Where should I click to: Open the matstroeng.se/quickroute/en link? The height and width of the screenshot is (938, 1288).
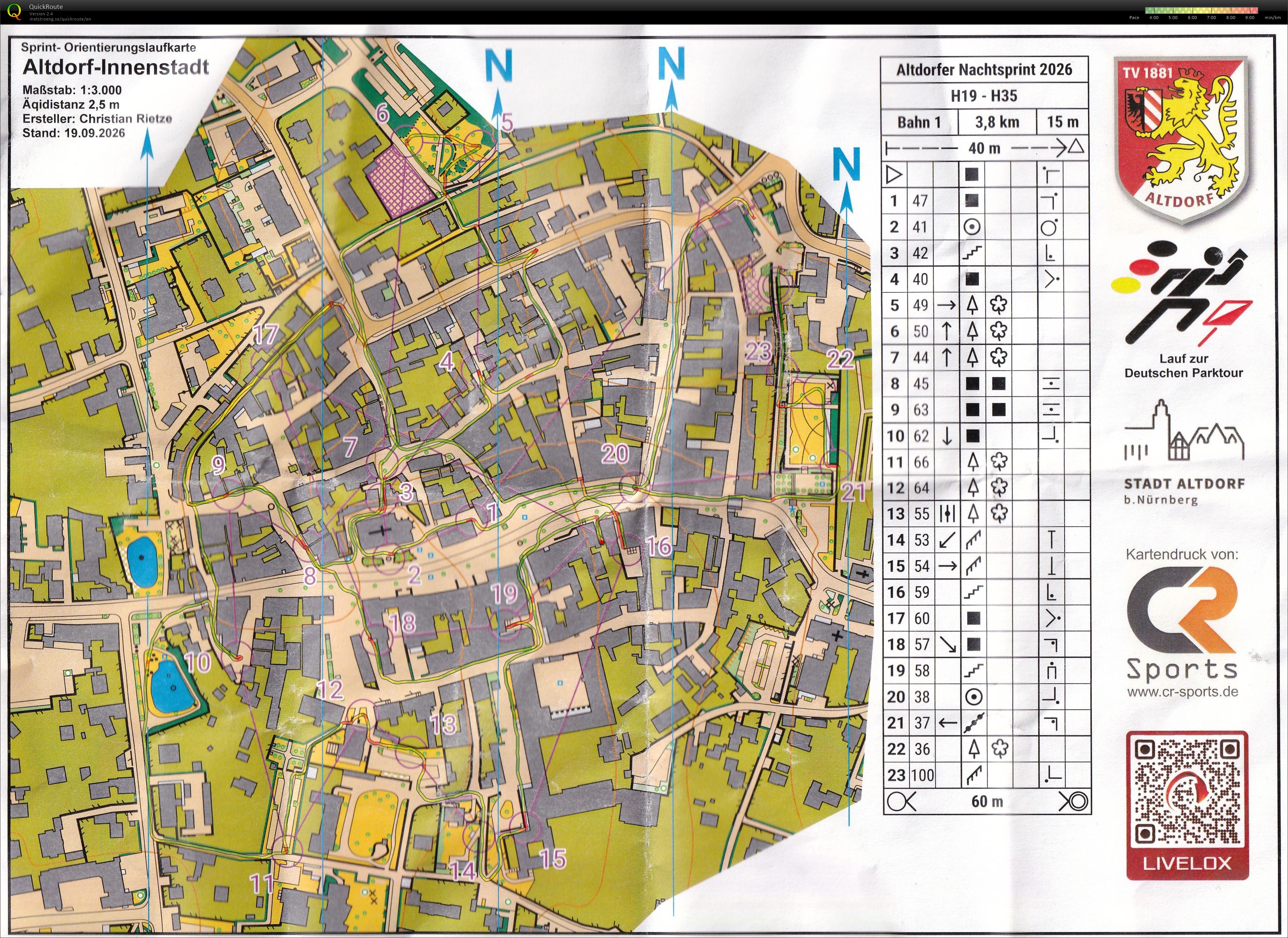click(x=60, y=19)
